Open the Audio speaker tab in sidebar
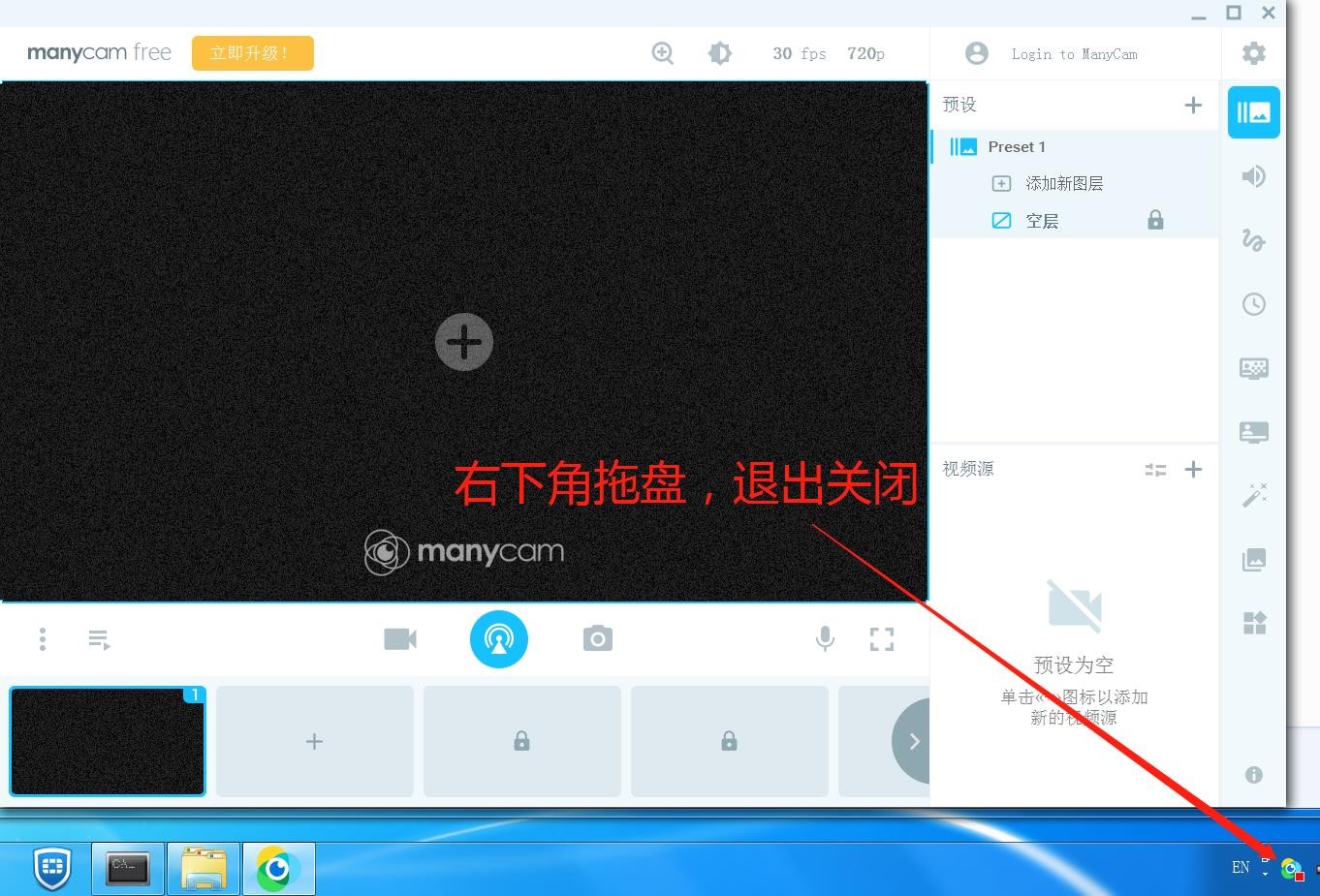Viewport: 1320px width, 896px height. 1254,176
